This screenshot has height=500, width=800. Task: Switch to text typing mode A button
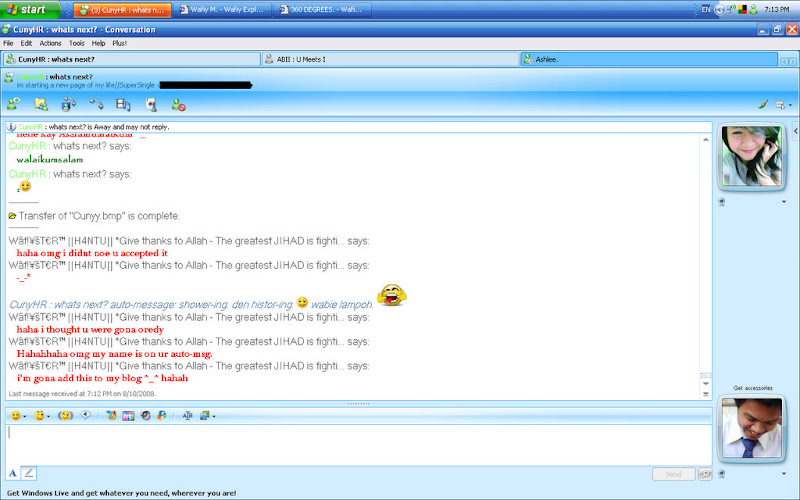point(13,473)
